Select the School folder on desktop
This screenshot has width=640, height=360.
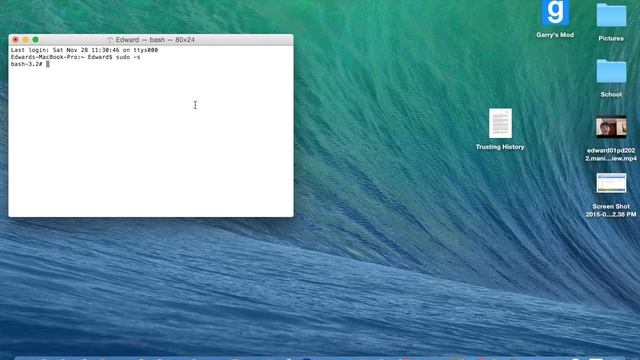tap(611, 71)
